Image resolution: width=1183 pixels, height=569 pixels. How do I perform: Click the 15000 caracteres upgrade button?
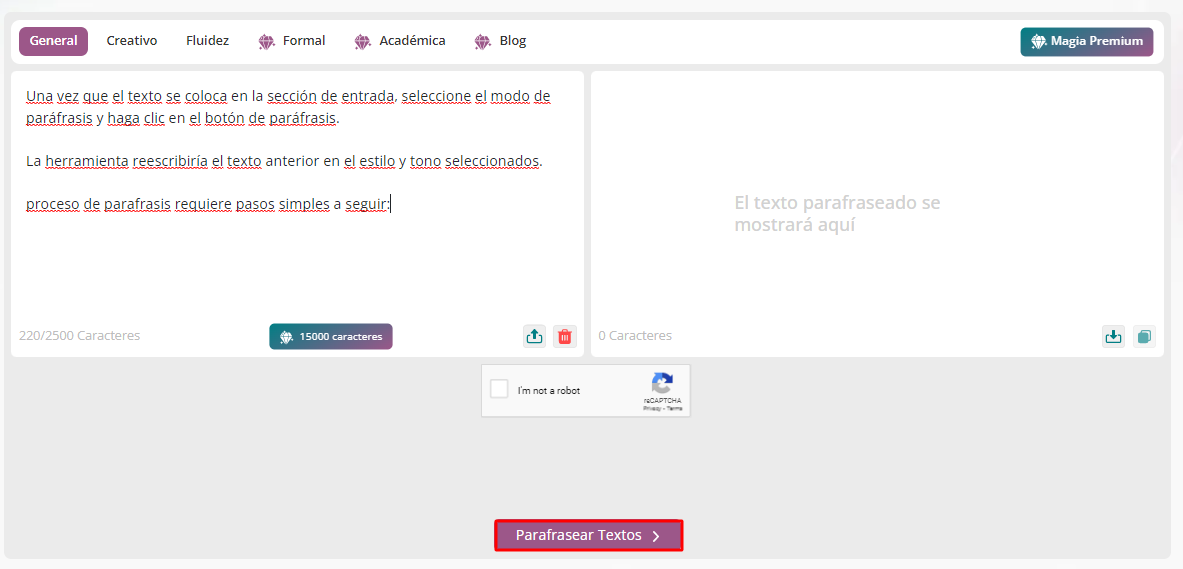330,337
